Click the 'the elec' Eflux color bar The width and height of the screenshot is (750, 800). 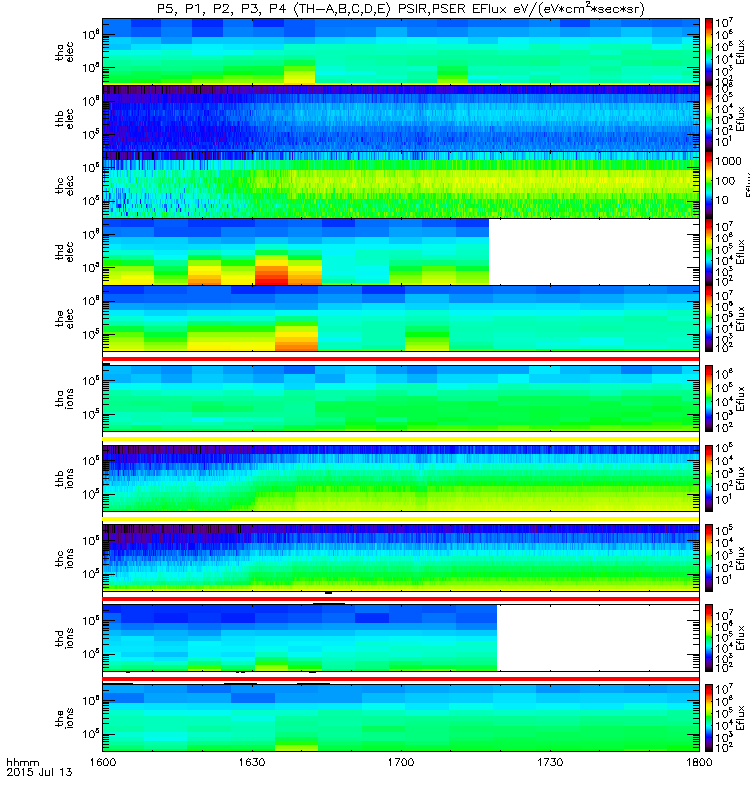(709, 318)
